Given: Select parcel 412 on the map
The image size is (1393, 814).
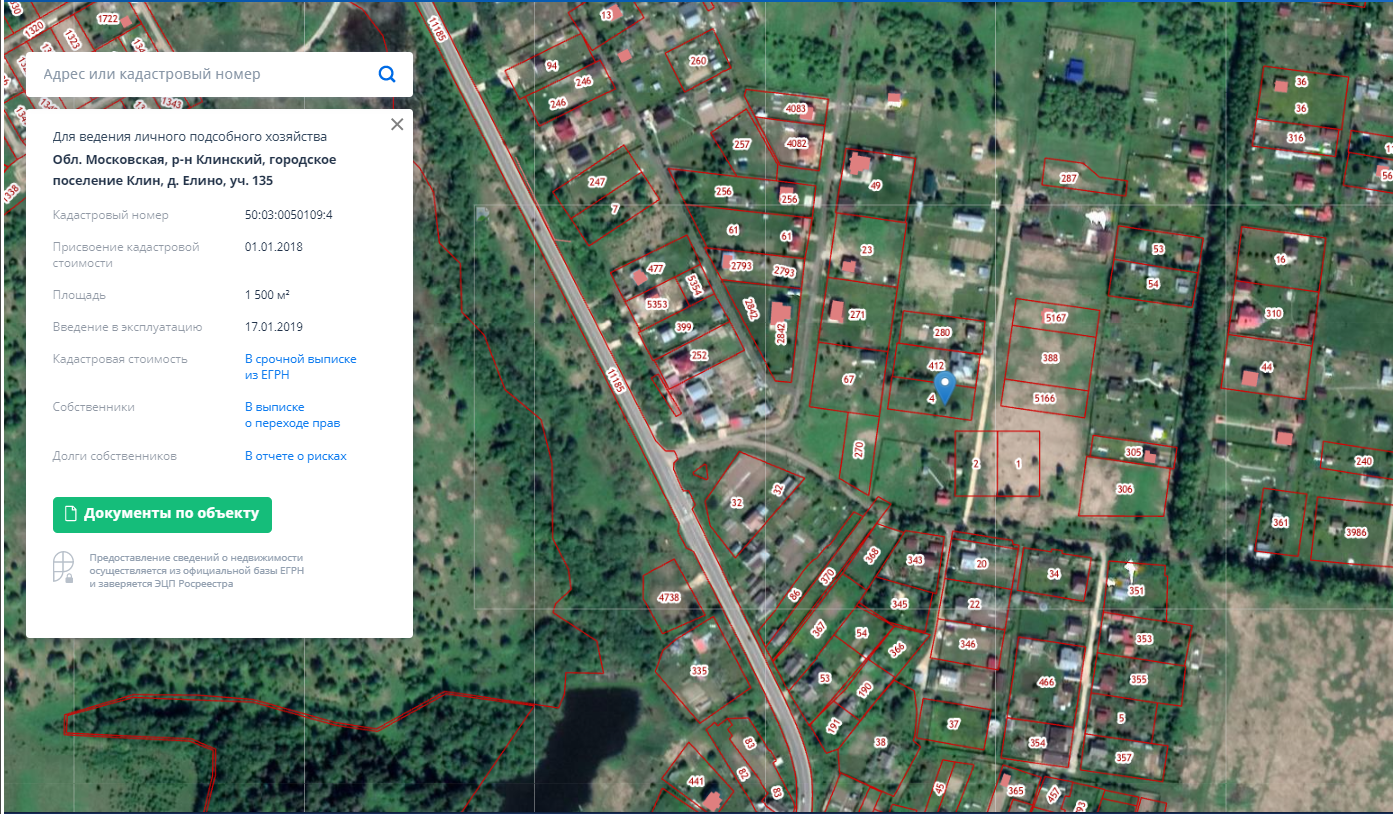Looking at the screenshot, I should tap(937, 366).
